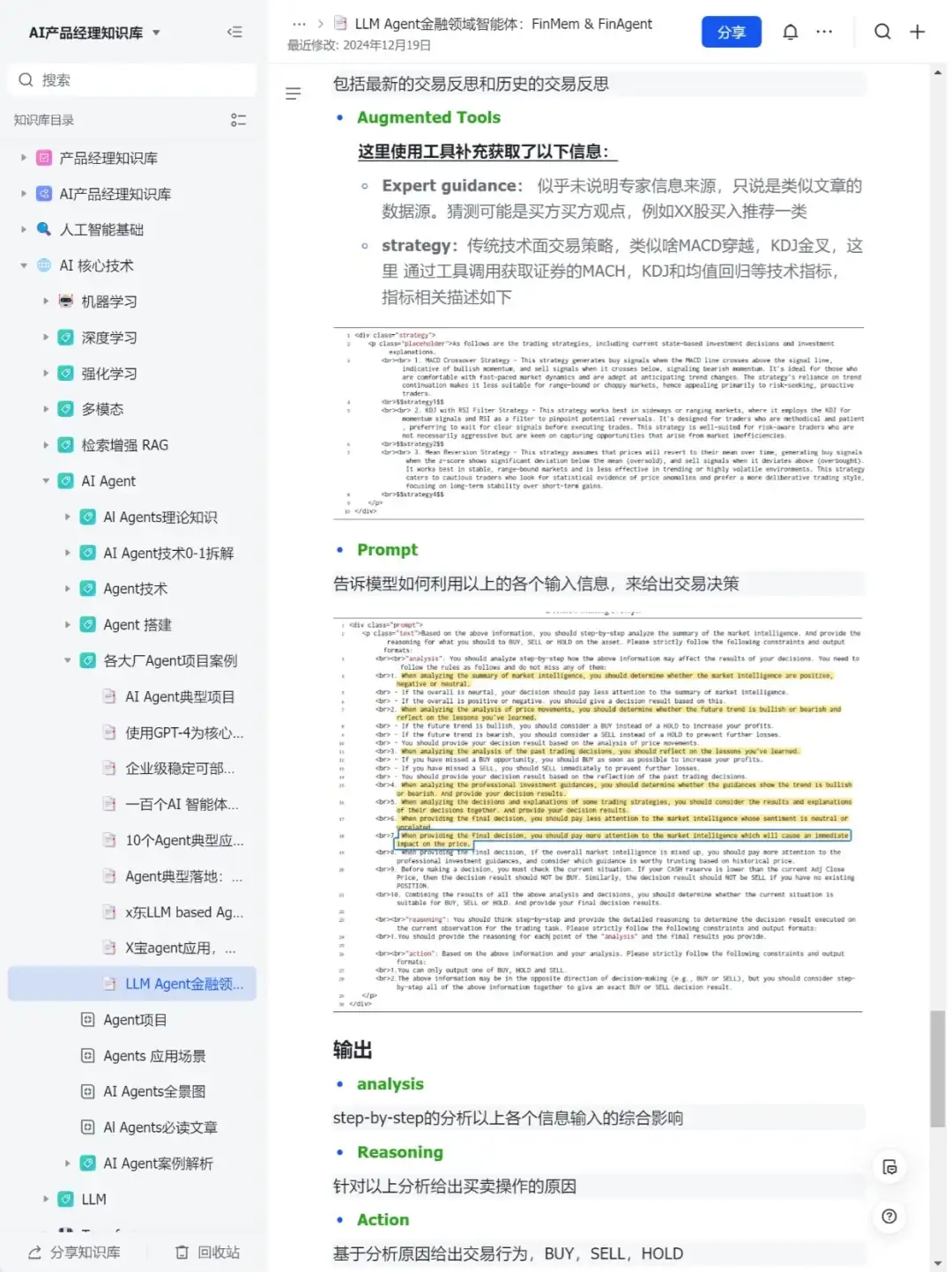
Task: Open the more options ellipsis menu
Action: pyautogui.click(x=824, y=32)
